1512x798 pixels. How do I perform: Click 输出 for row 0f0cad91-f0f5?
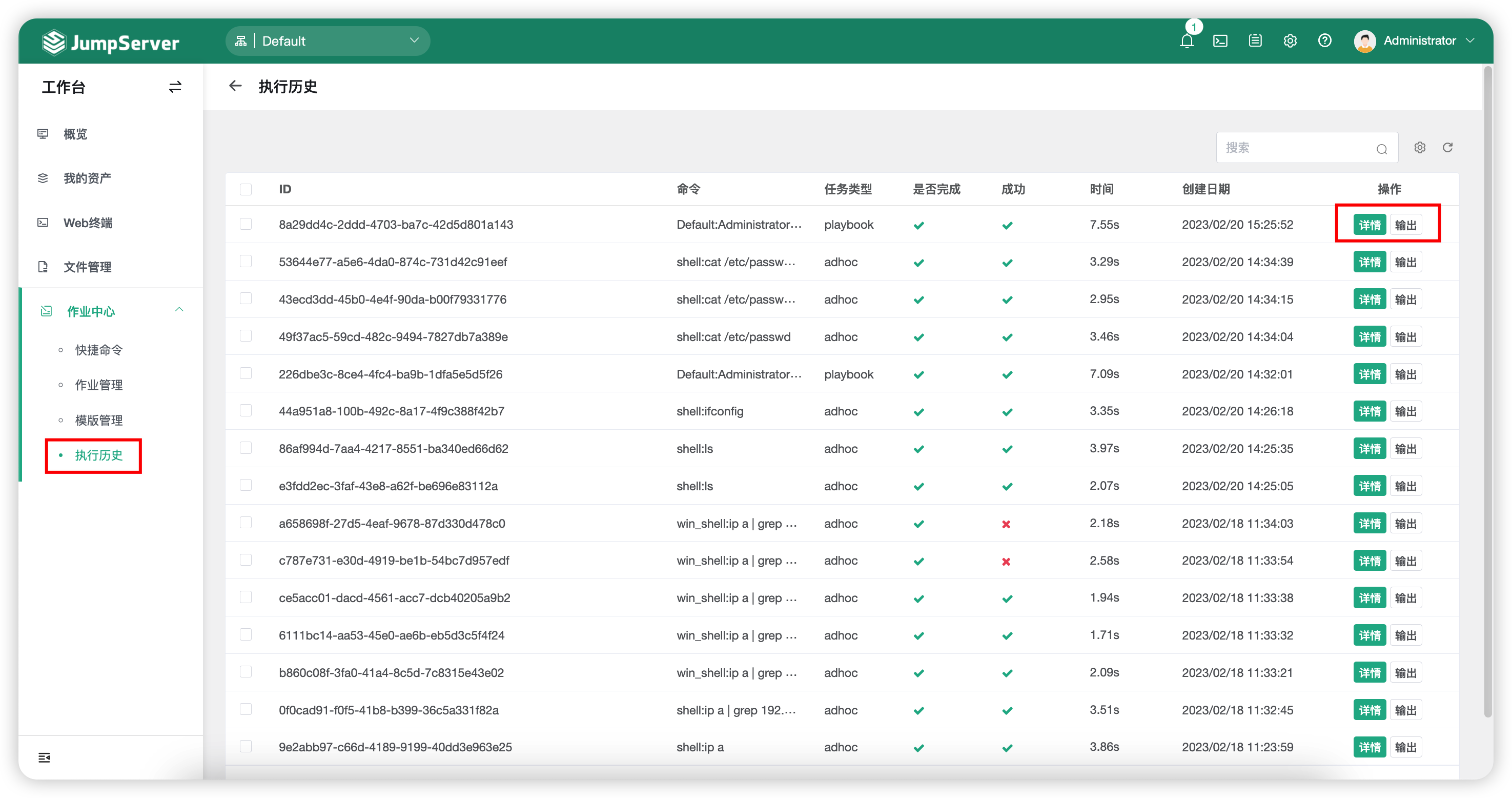click(x=1405, y=710)
